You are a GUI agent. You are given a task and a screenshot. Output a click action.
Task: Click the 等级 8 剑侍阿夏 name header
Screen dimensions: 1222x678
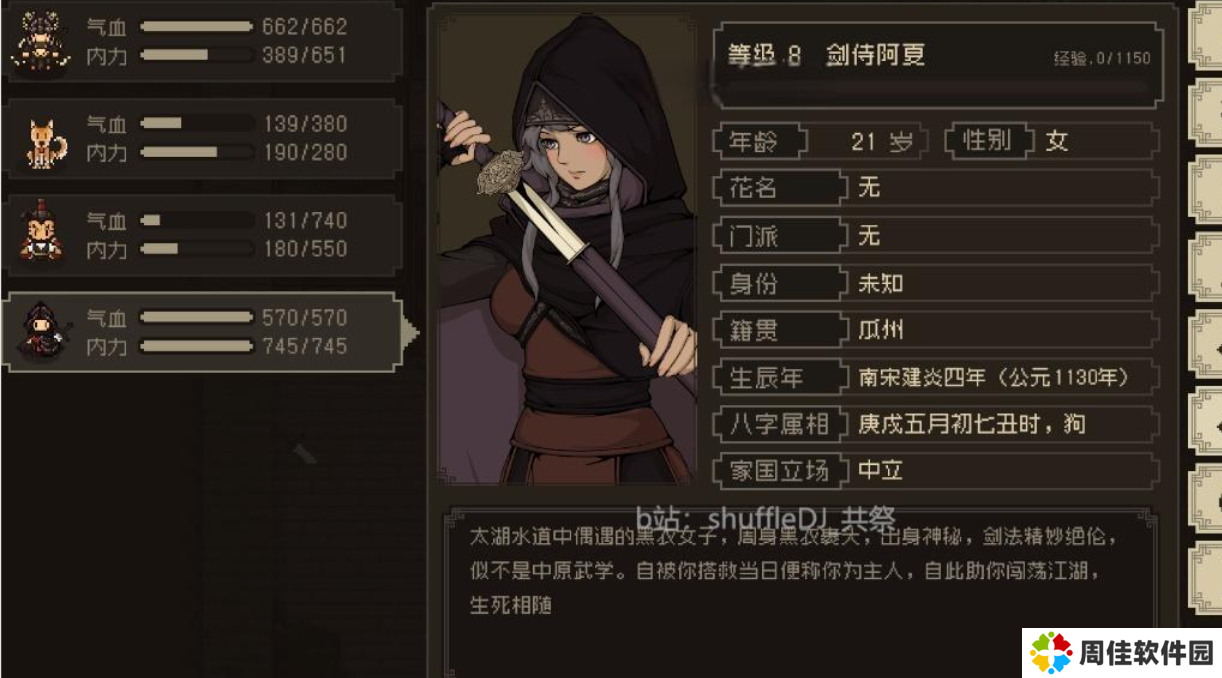(826, 56)
